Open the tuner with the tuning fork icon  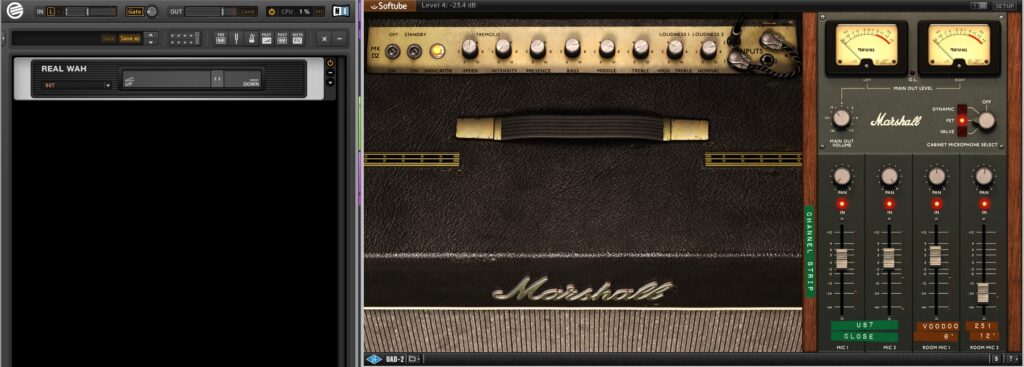click(x=236, y=39)
